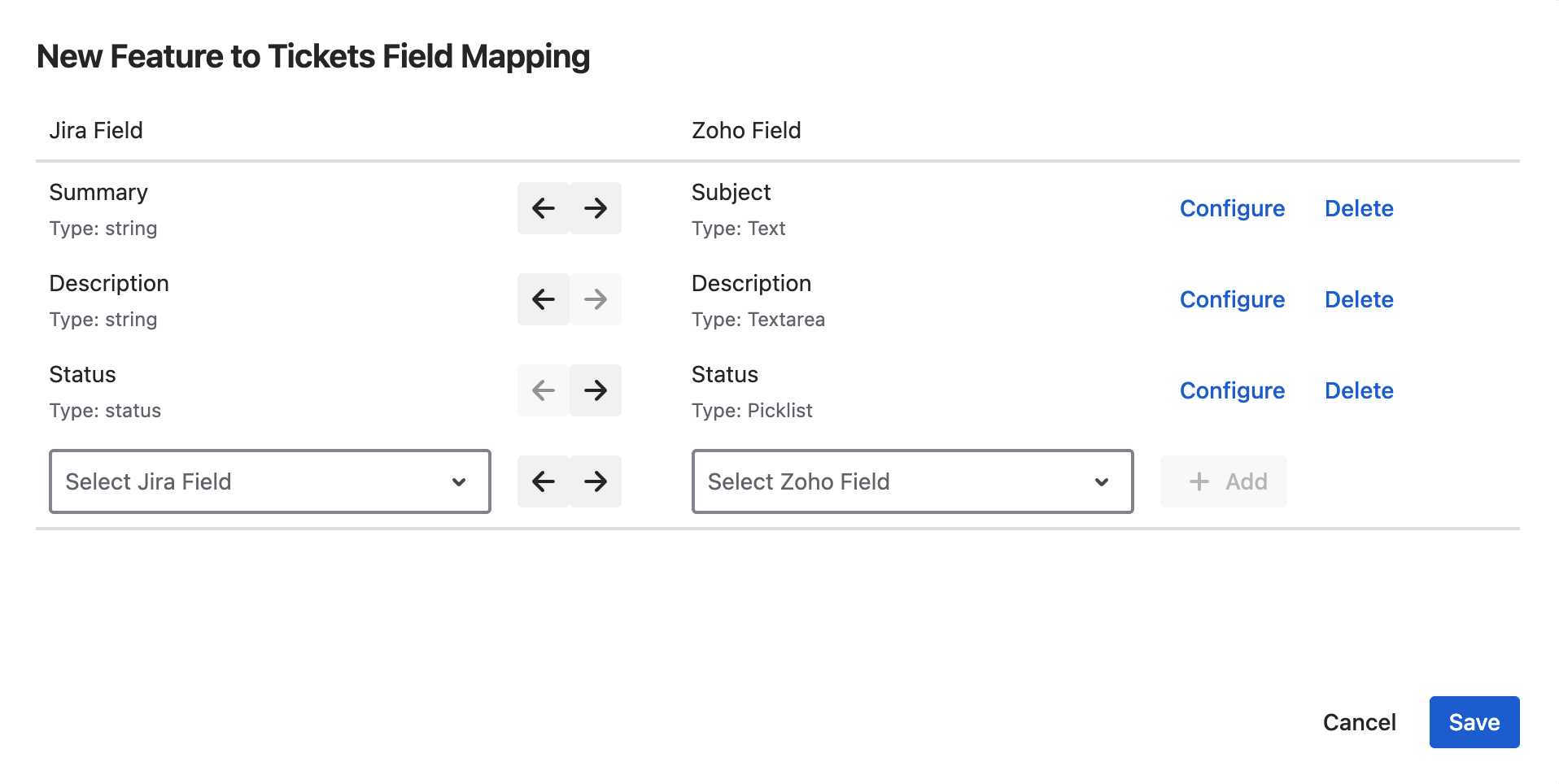Click left arrow in new mapping row
This screenshot has height=784, width=1559.
click(x=544, y=481)
